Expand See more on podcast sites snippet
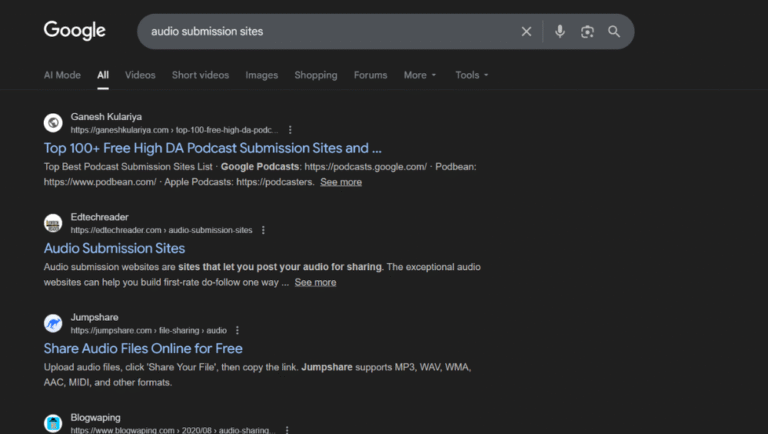 coord(341,183)
